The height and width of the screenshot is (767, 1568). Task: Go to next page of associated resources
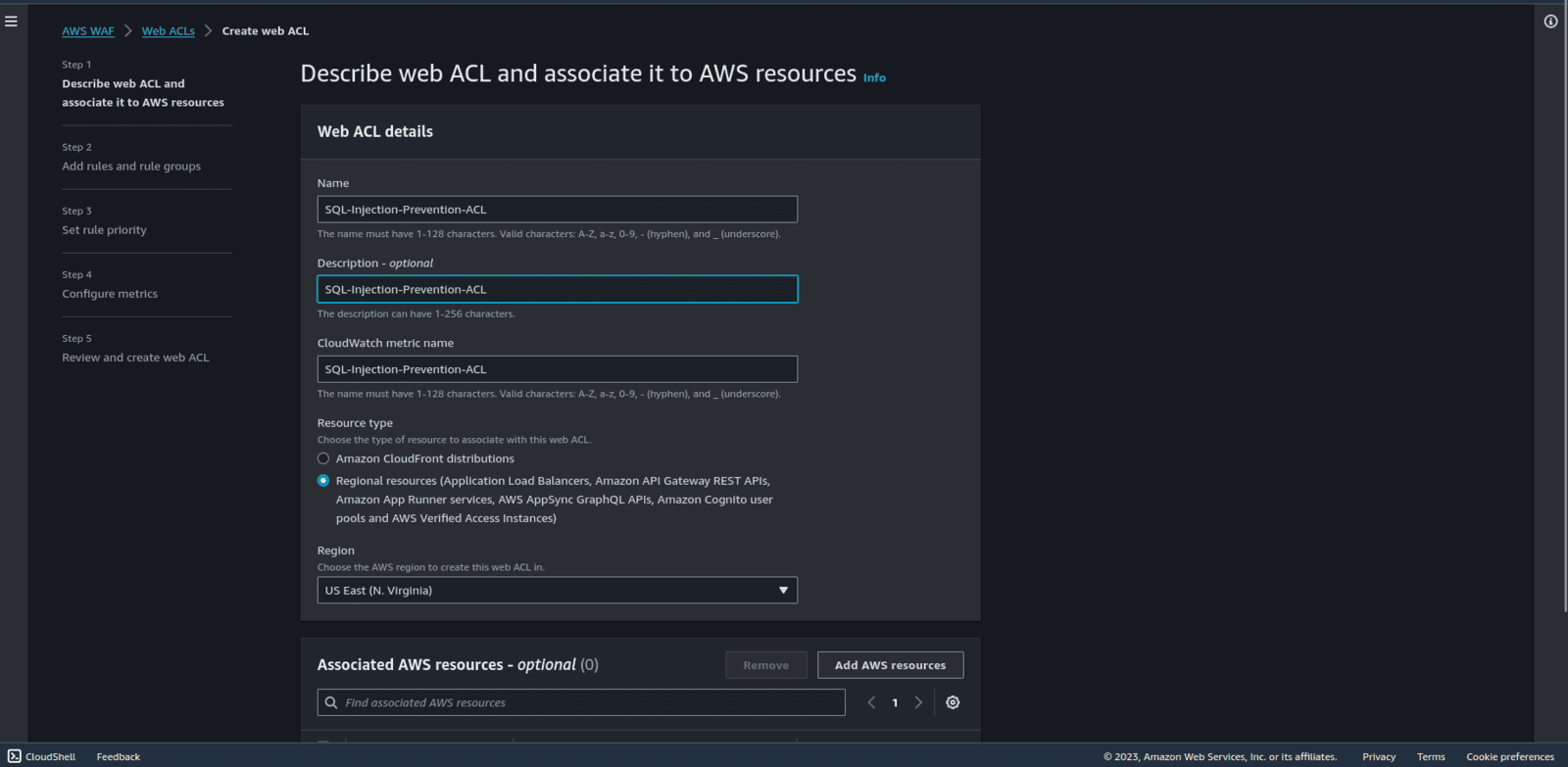pos(918,702)
